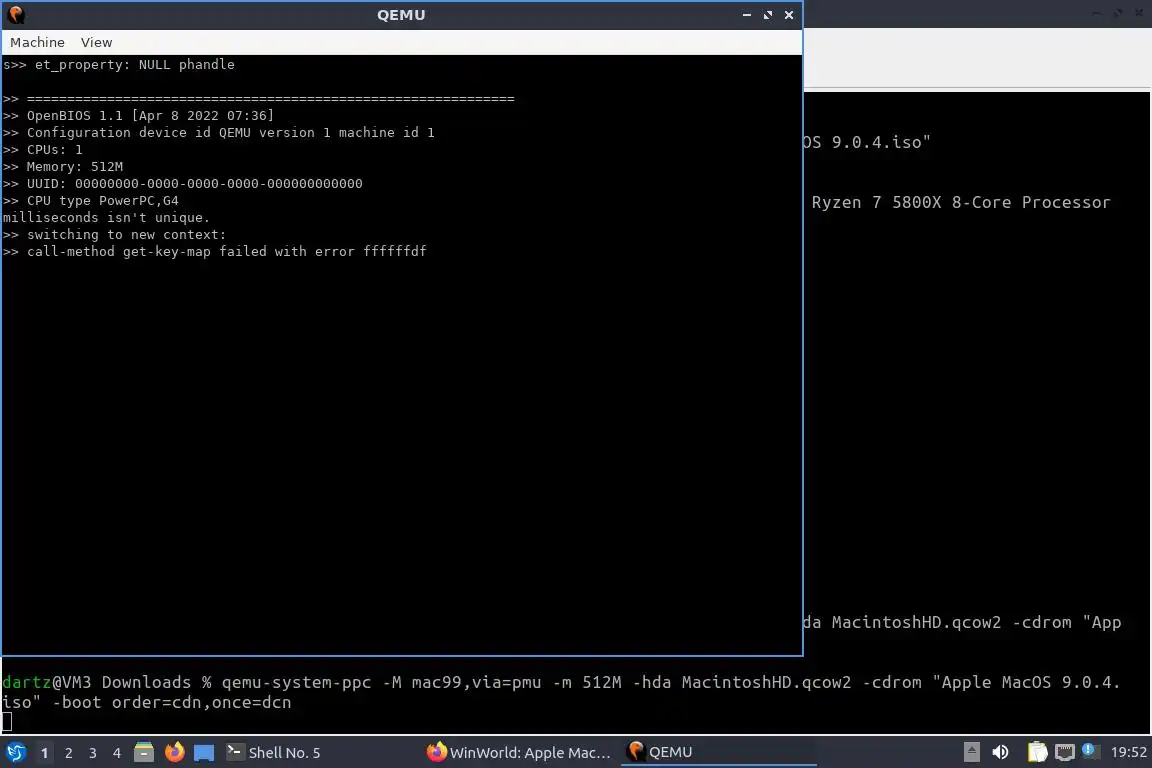Launch Firefox from the quick launch panel
This screenshot has width=1152, height=768.
(x=174, y=752)
